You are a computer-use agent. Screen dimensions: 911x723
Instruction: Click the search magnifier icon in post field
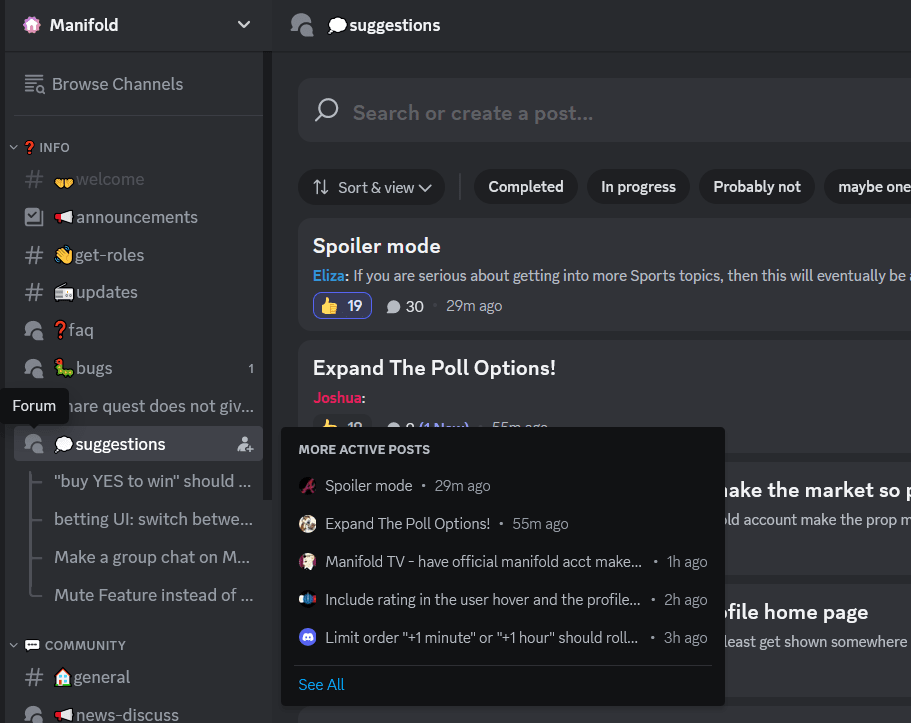pos(326,111)
